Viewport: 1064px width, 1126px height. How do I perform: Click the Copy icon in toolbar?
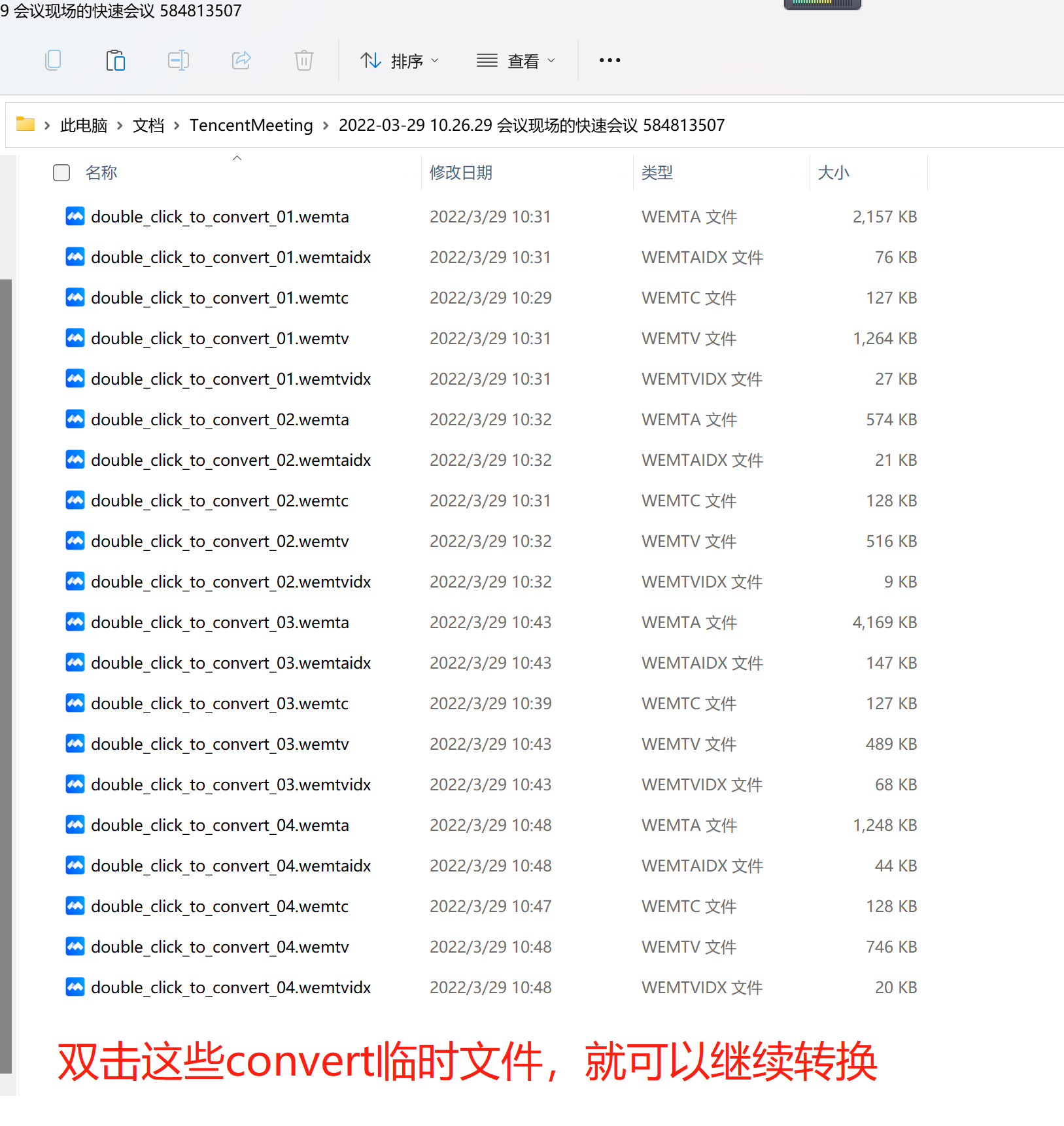click(x=53, y=60)
